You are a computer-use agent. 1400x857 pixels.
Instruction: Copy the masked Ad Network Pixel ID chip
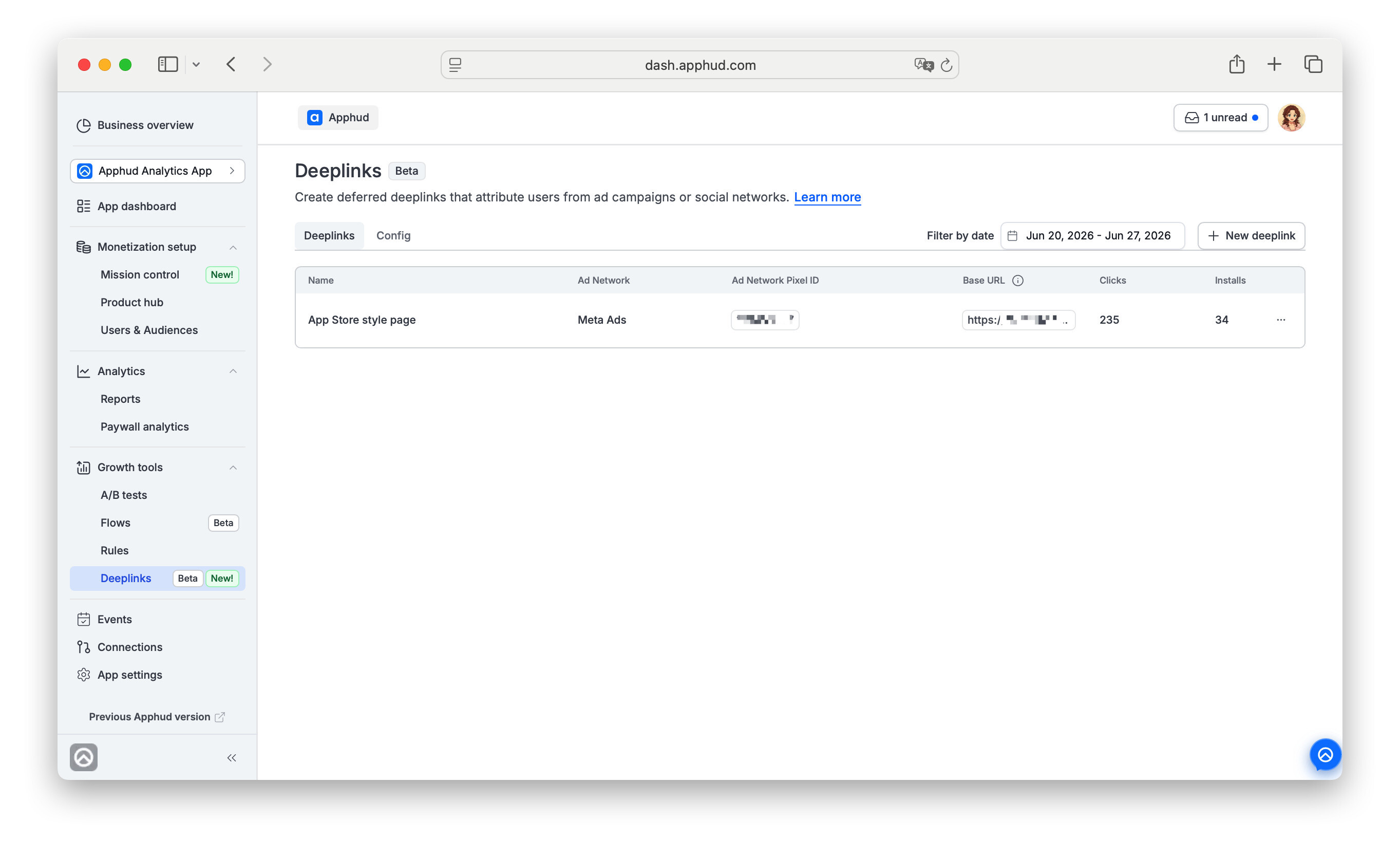tap(765, 320)
